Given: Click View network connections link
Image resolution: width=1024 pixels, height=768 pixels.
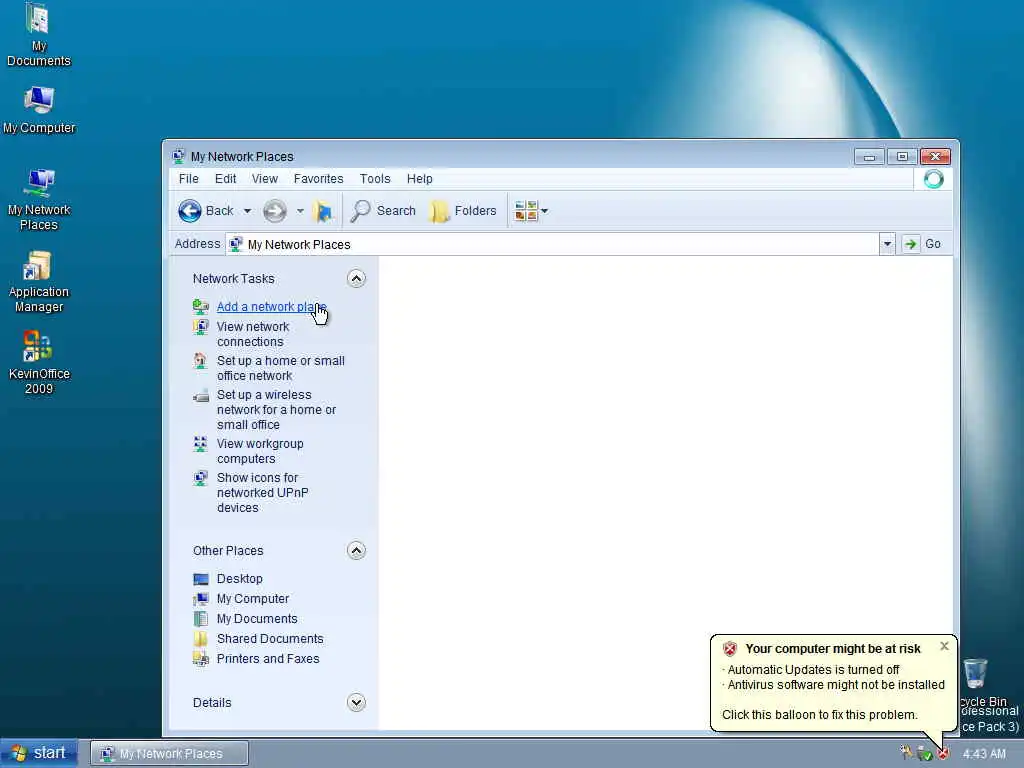Looking at the screenshot, I should point(253,334).
